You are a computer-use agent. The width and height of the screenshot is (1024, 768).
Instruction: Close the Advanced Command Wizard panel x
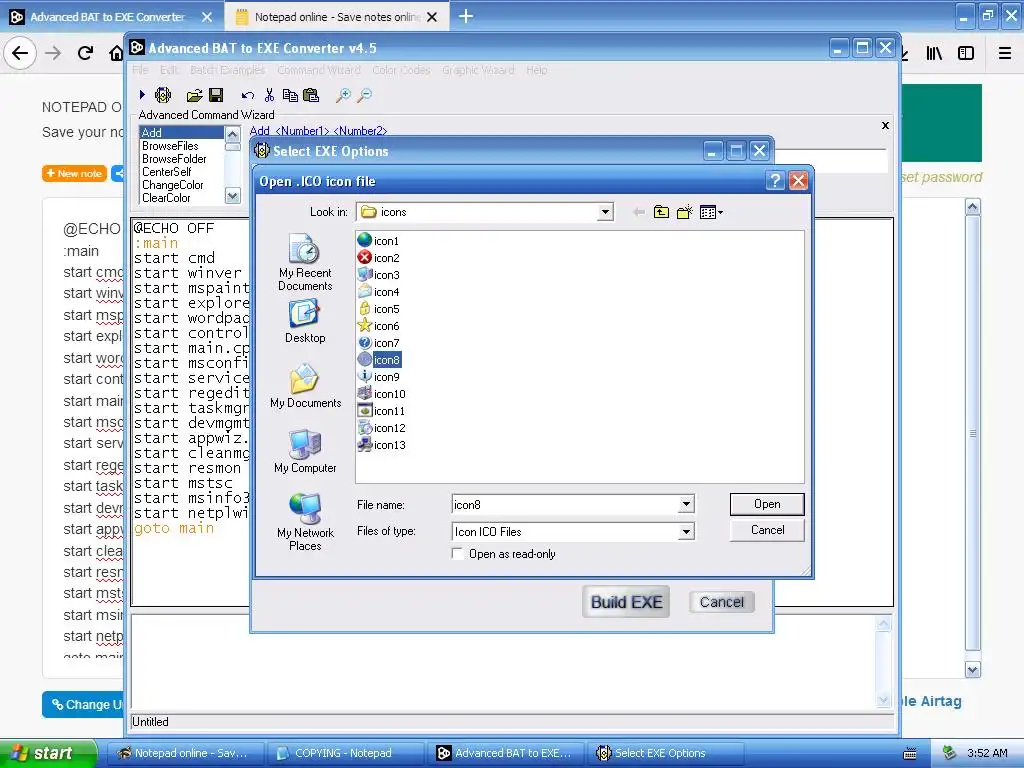885,125
